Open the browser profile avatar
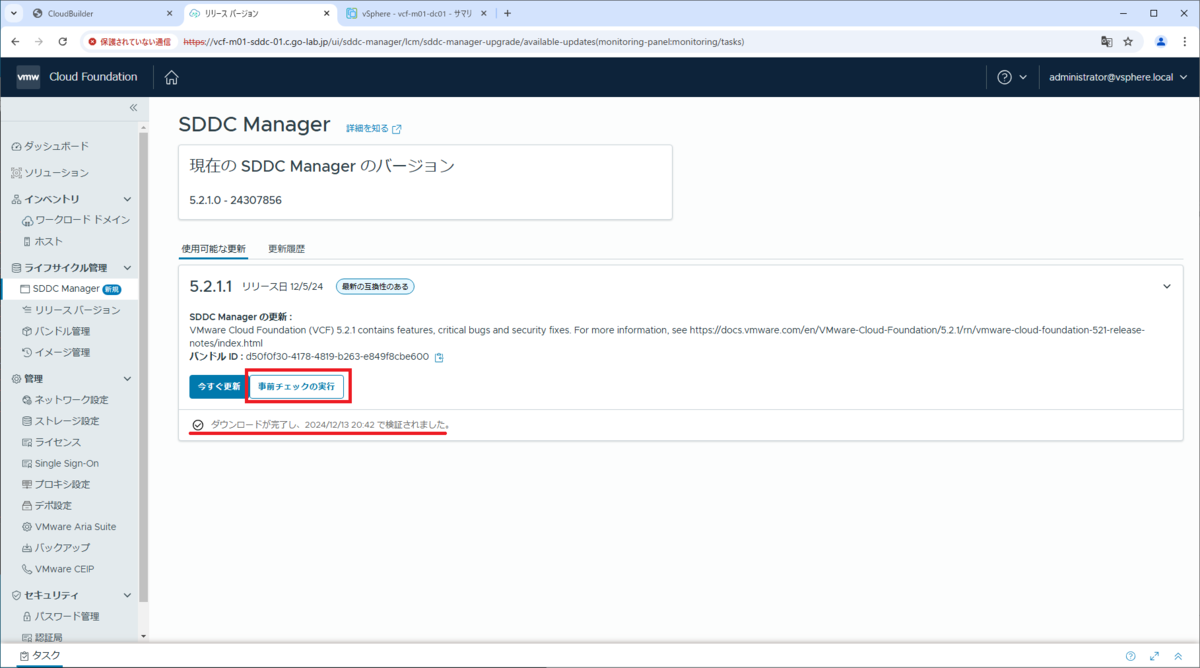 (x=1161, y=42)
